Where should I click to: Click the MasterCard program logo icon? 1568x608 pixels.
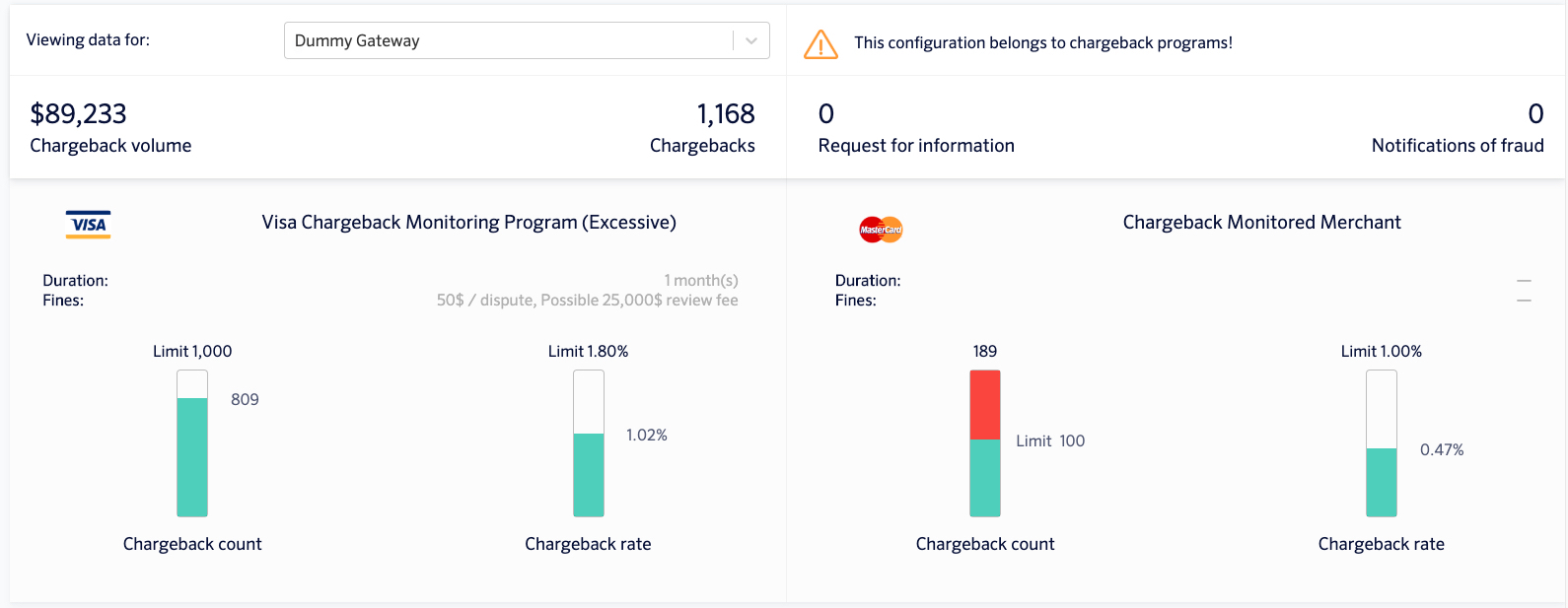point(881,229)
